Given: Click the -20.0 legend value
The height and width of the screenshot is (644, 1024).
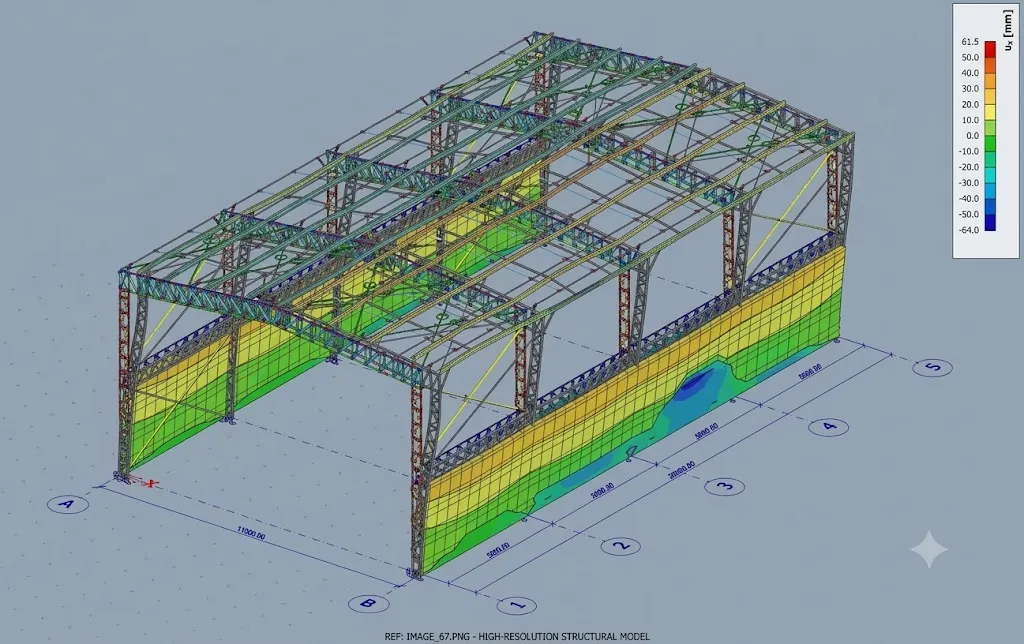Looking at the screenshot, I should (968, 167).
